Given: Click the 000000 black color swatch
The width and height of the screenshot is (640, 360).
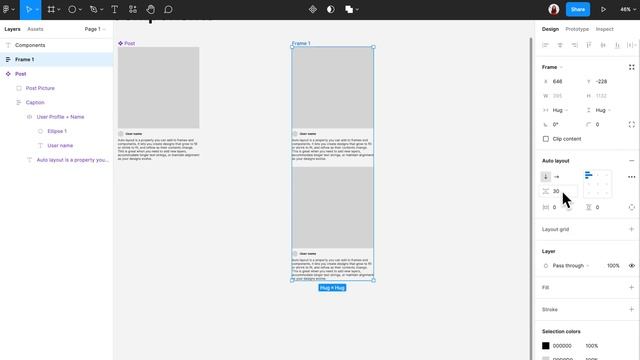Looking at the screenshot, I should pos(546,346).
